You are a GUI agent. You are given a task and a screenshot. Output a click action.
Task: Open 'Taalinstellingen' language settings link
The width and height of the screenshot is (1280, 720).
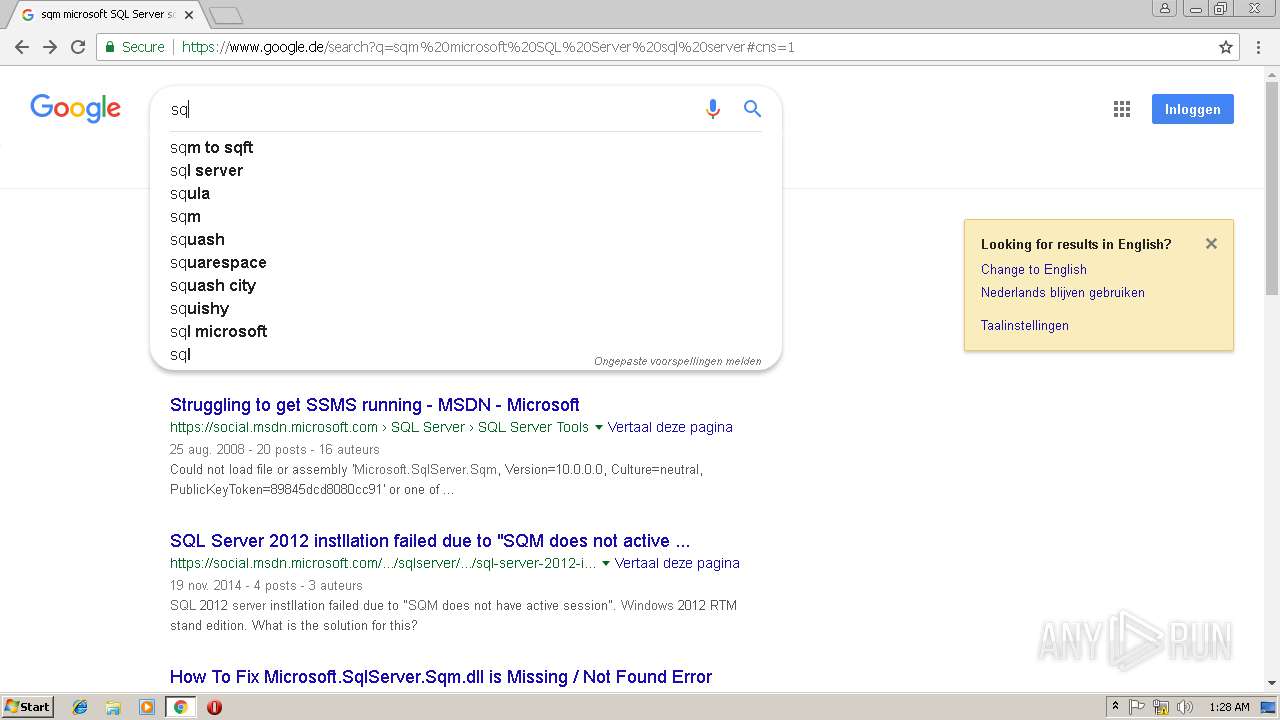pyautogui.click(x=1024, y=325)
